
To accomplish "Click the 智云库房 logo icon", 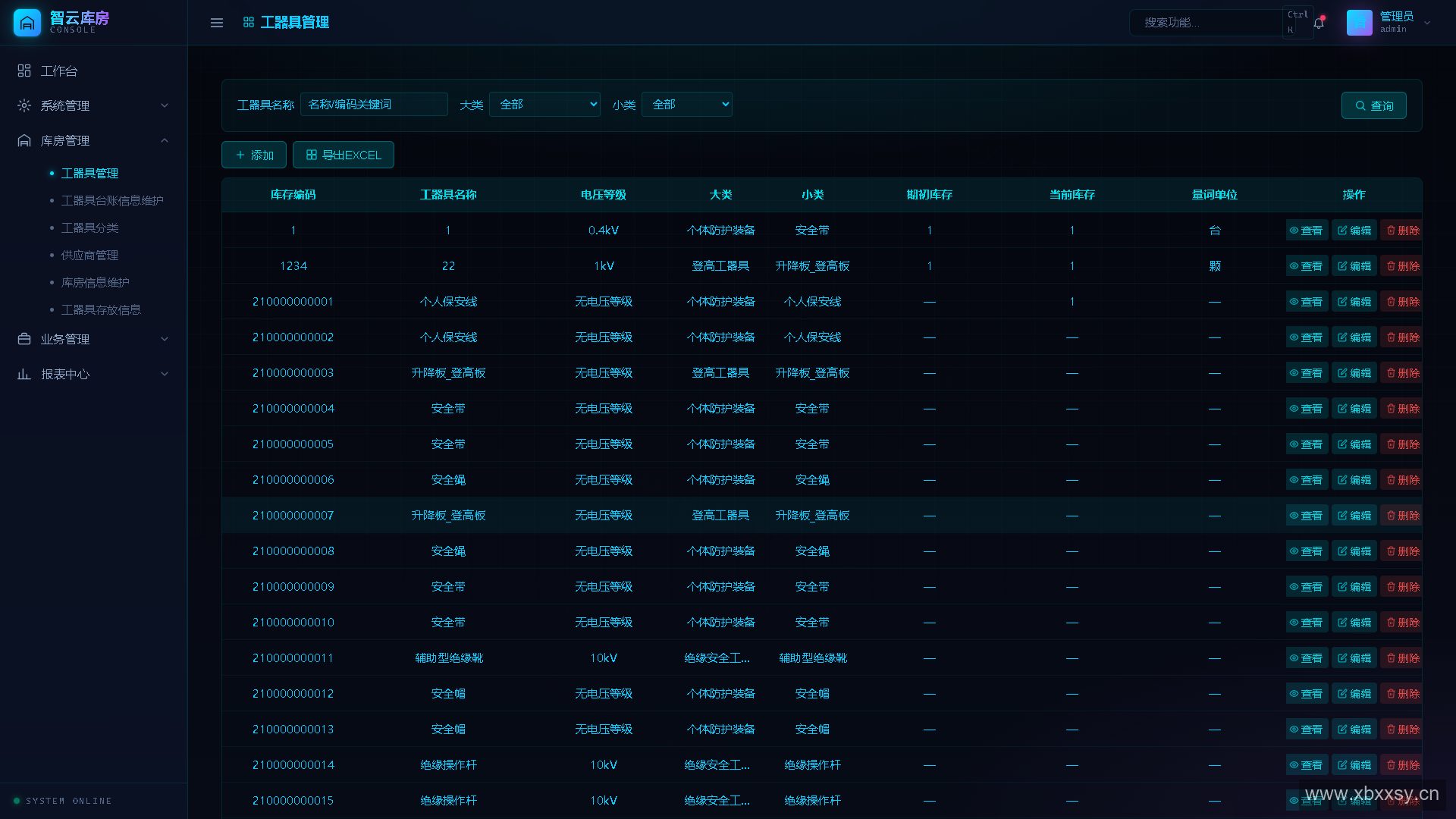I will click(27, 23).
